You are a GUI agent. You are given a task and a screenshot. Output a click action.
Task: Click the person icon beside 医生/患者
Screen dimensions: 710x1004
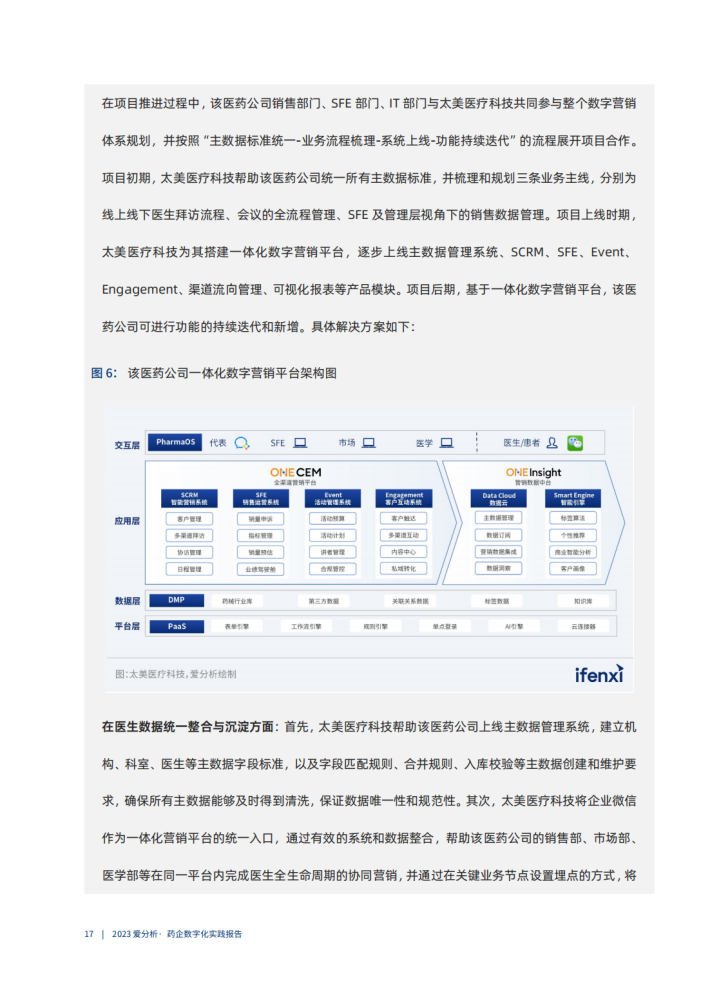(552, 443)
